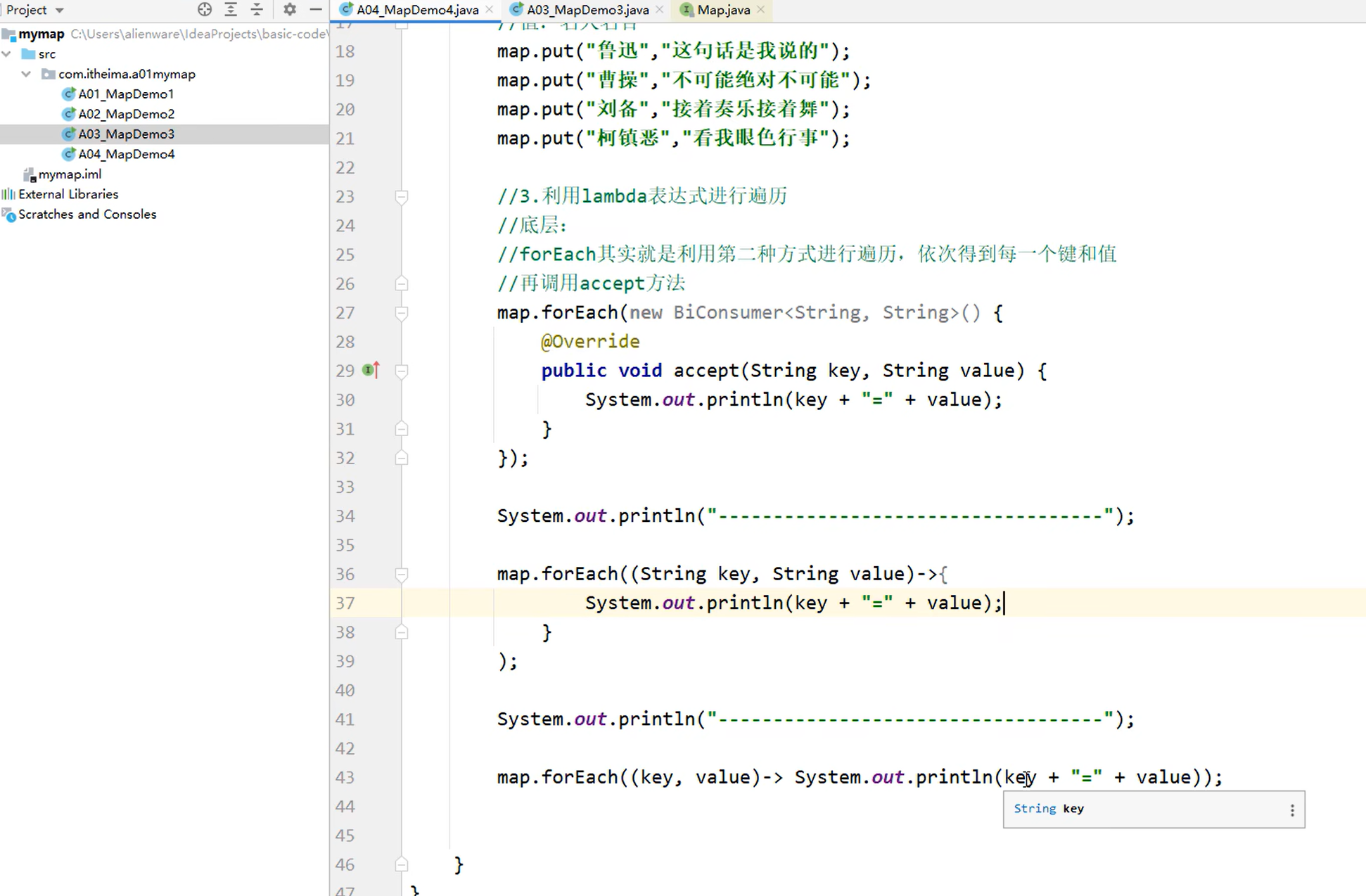Open the kebab menu in the 'String key' tooltip
The height and width of the screenshot is (896, 1366).
coord(1291,809)
